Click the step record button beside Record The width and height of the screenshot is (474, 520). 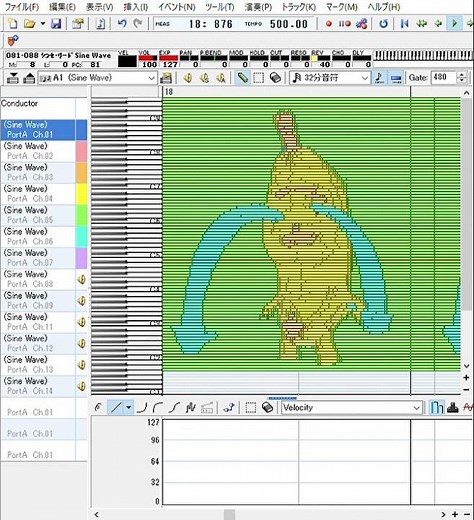(x=345, y=24)
